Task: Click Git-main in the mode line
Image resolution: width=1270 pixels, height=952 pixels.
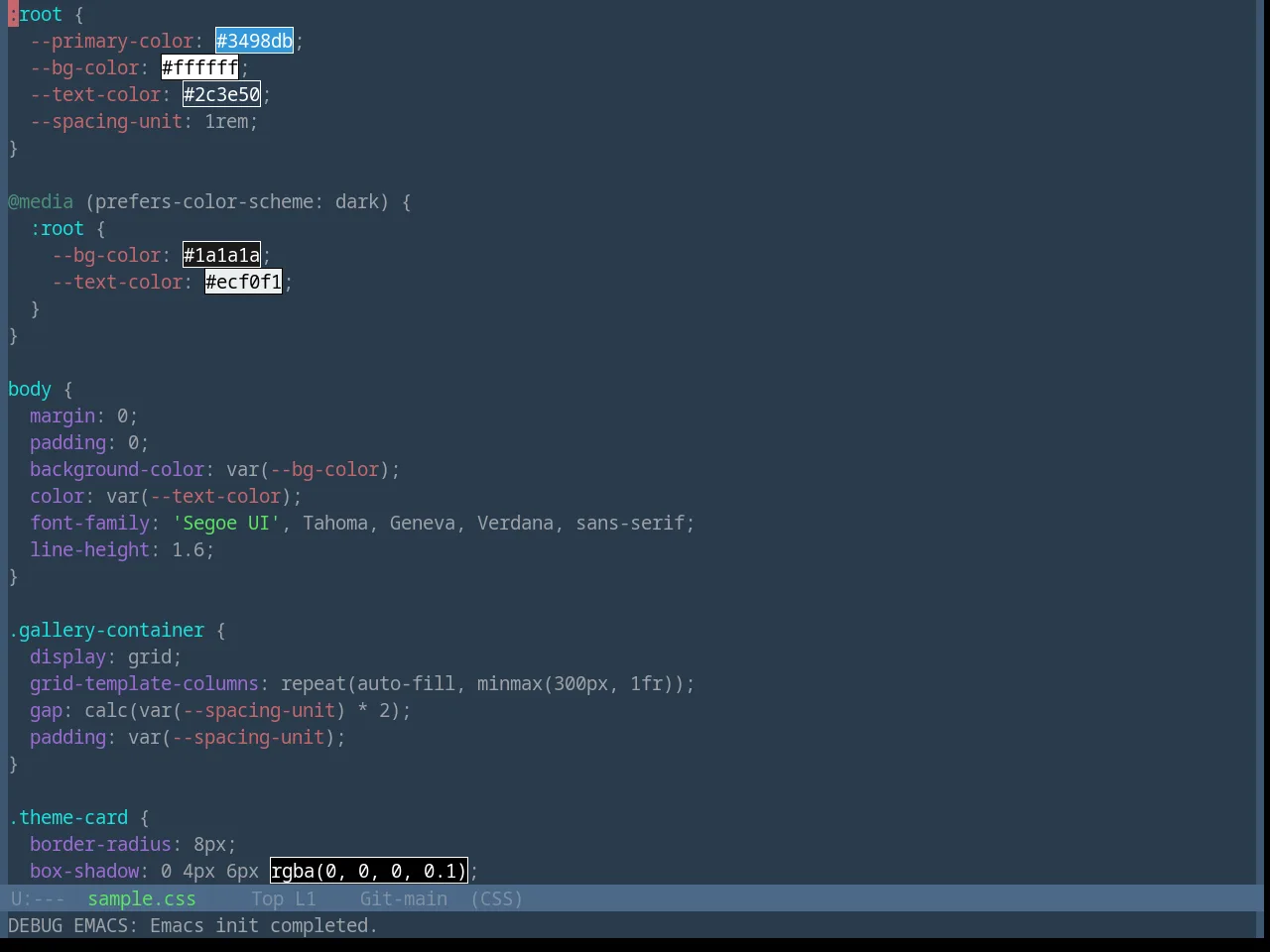Action: (x=404, y=898)
